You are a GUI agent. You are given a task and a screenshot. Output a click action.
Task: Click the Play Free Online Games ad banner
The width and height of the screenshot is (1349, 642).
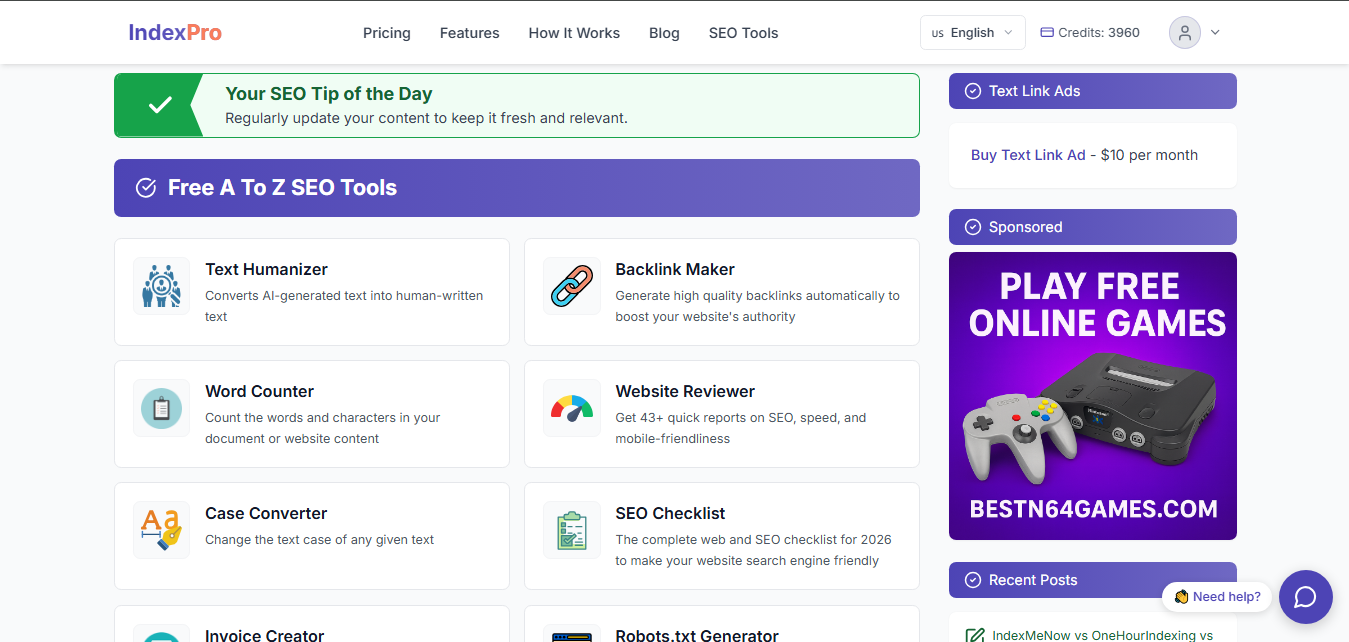[1093, 396]
